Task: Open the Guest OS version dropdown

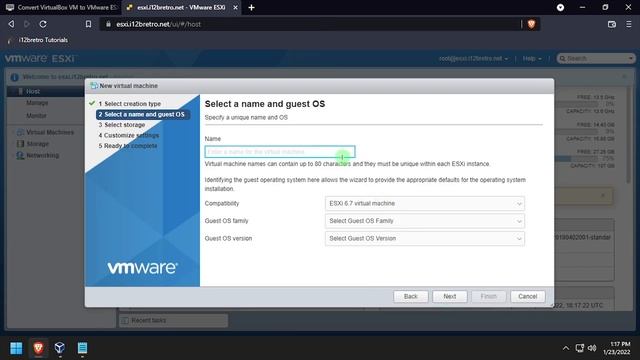Action: click(424, 238)
